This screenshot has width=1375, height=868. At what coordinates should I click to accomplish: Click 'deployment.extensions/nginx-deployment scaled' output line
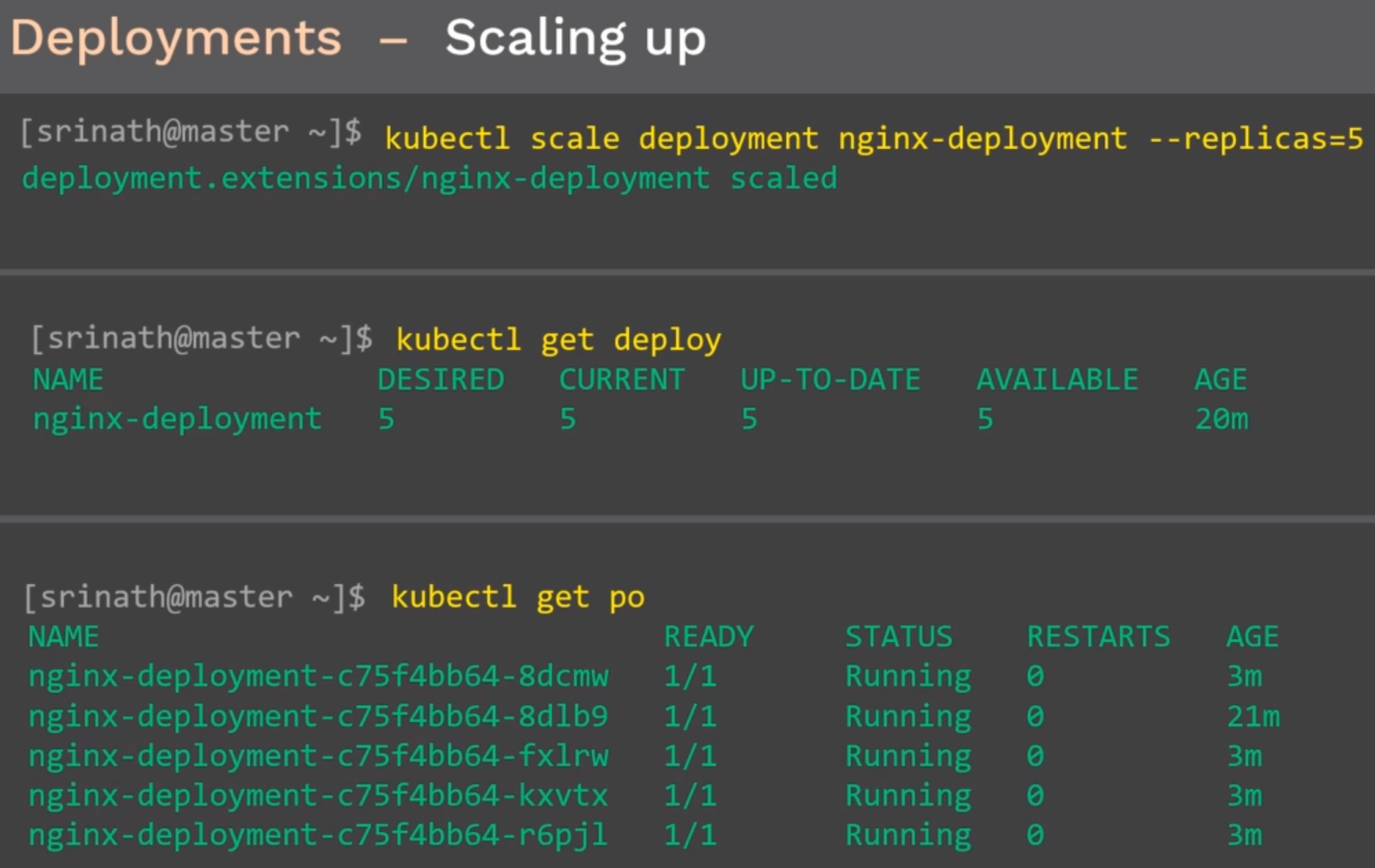click(x=429, y=180)
